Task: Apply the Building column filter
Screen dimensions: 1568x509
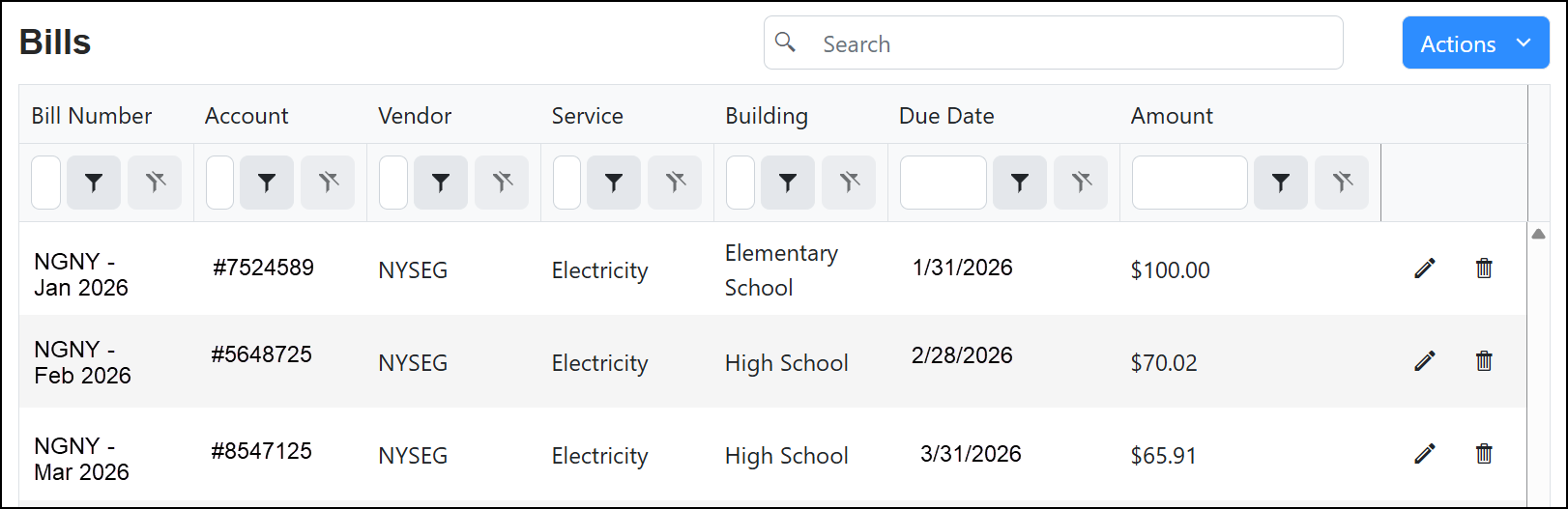Action: pos(788,183)
